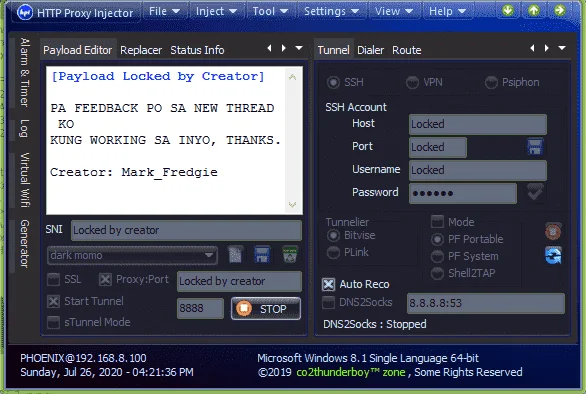Open the Alarm & Timer side tab
The width and height of the screenshot is (586, 394).
point(24,73)
